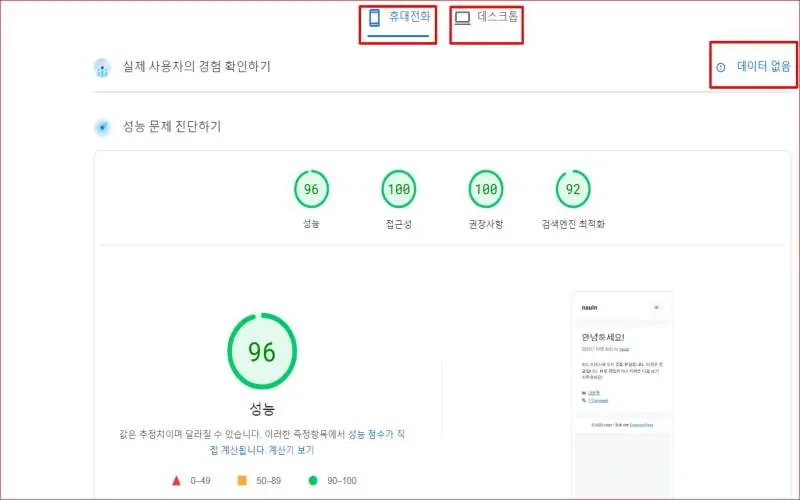Switch to the 휴대전화 tab
Screen dimensions: 800x500
(398, 18)
